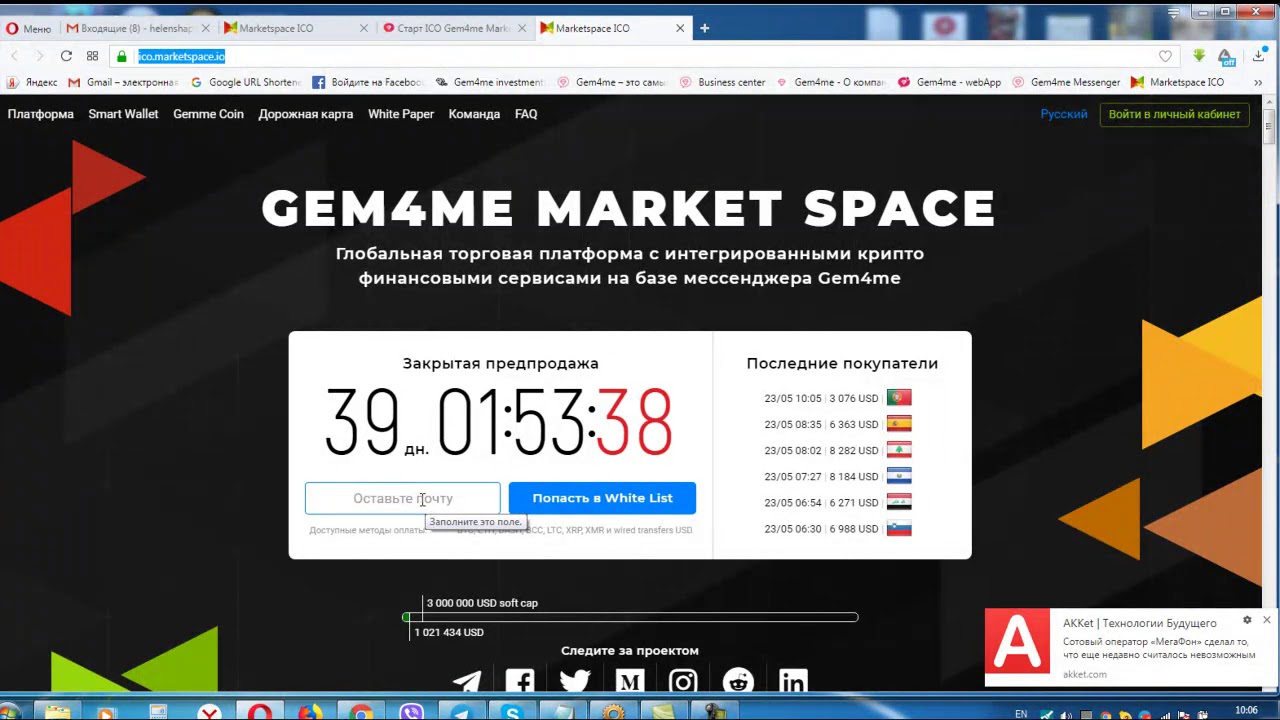Add page to bookmarks with heart icon
1280x720 pixels.
pyautogui.click(x=1165, y=56)
